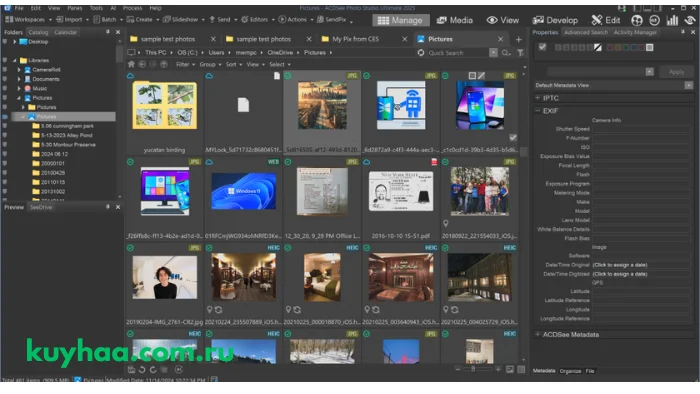Open the Dashboard bar chart icon
The width and height of the screenshot is (700, 394).
click(672, 20)
